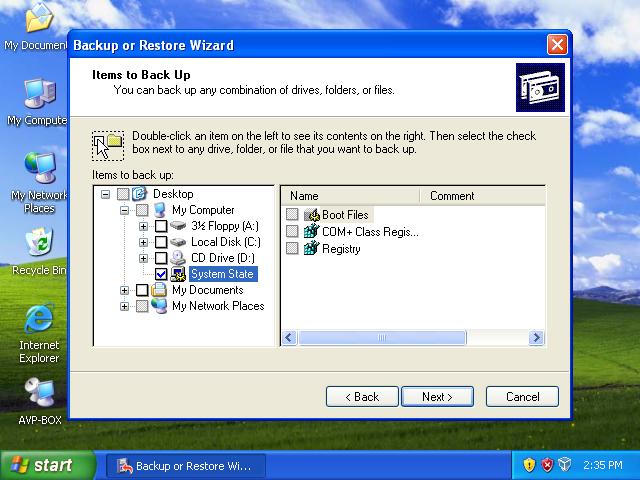Viewport: 640px width, 480px height.
Task: Cancel the backup wizard
Action: (x=522, y=396)
